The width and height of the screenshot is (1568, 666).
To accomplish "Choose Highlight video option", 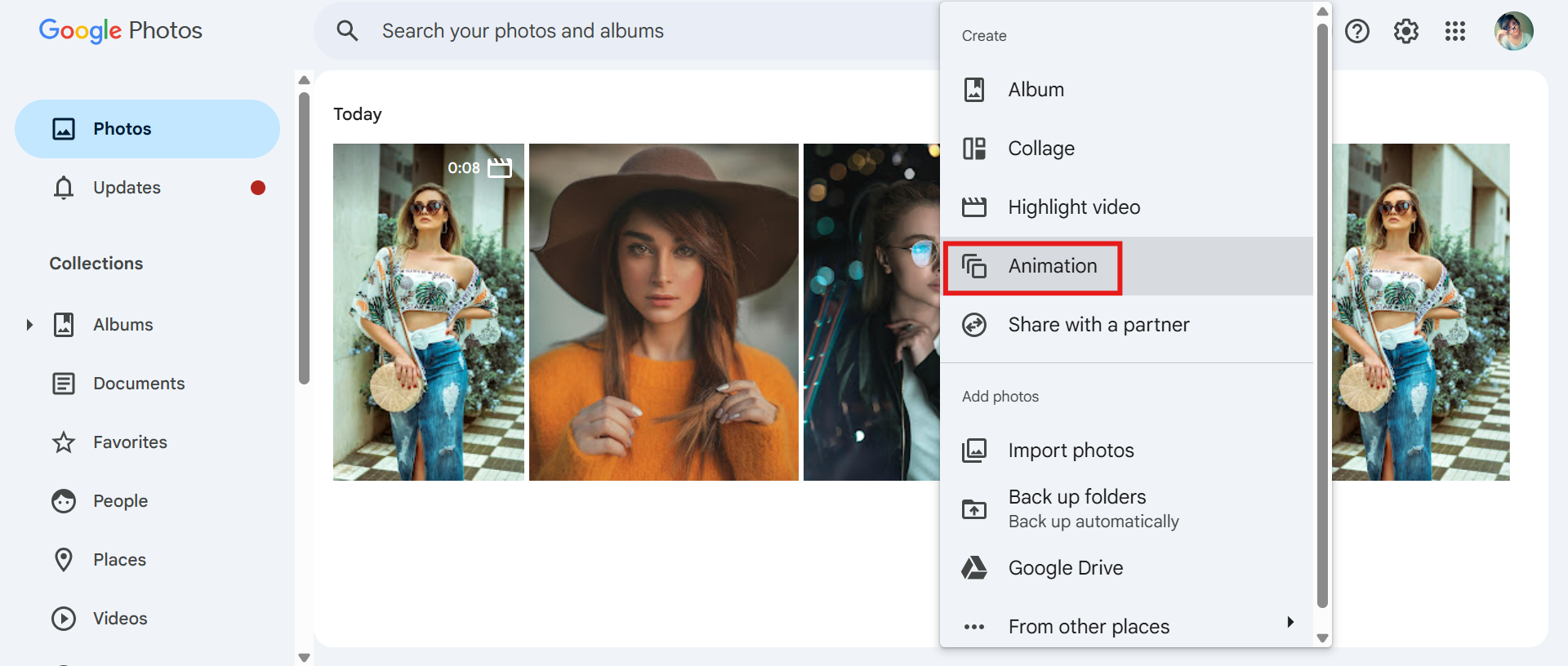I will (1073, 207).
